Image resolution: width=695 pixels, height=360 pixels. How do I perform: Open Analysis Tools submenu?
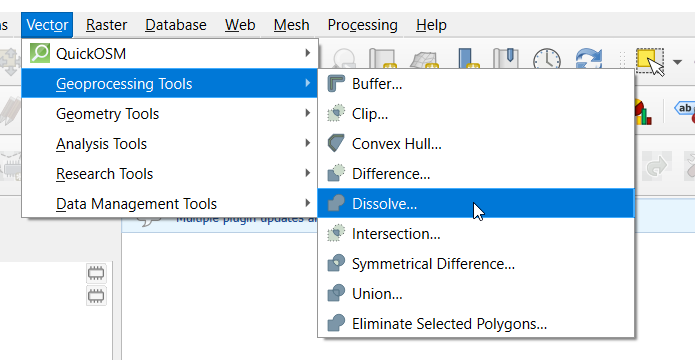(x=170, y=144)
